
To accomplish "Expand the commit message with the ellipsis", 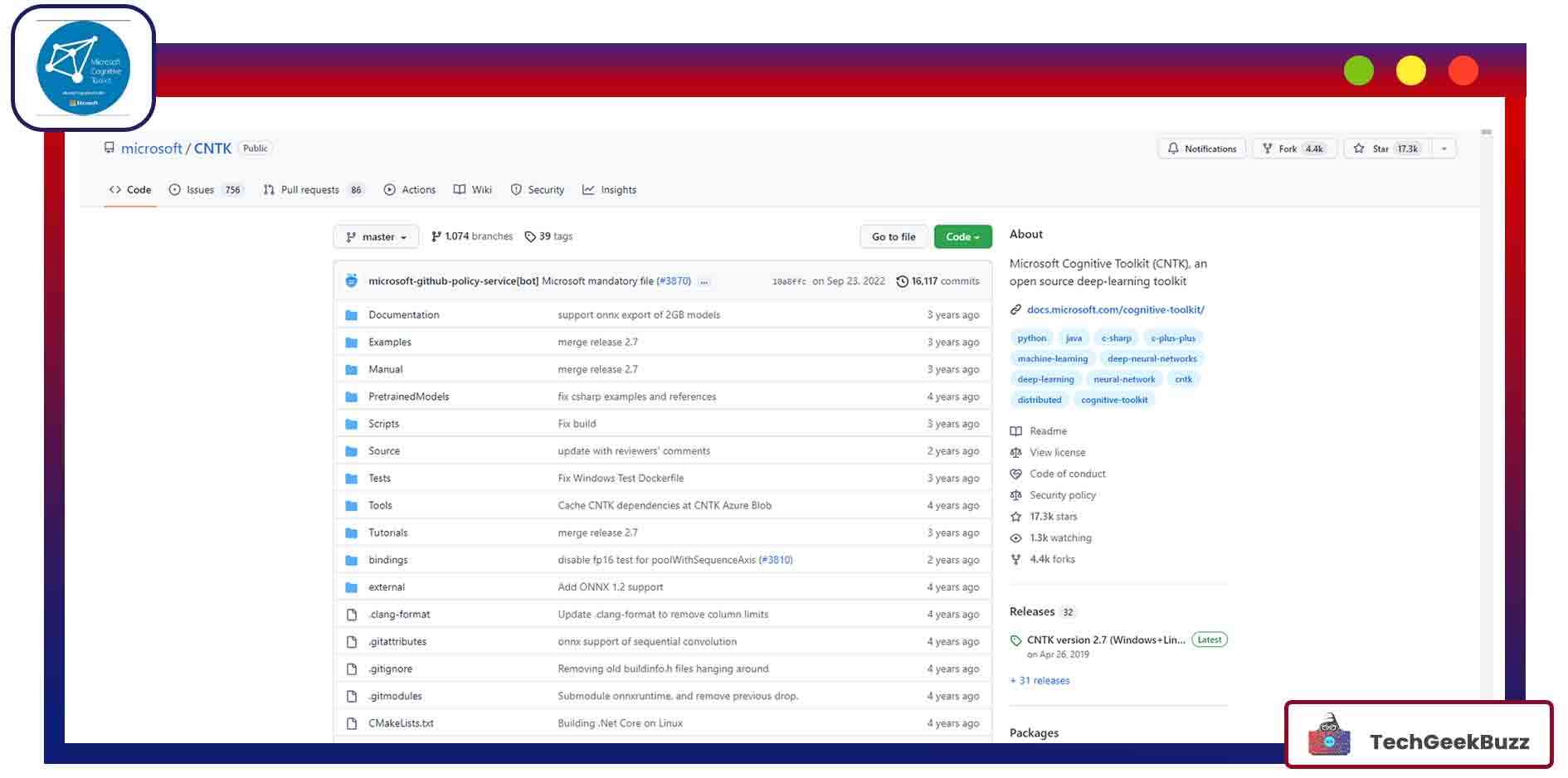I will [x=703, y=281].
